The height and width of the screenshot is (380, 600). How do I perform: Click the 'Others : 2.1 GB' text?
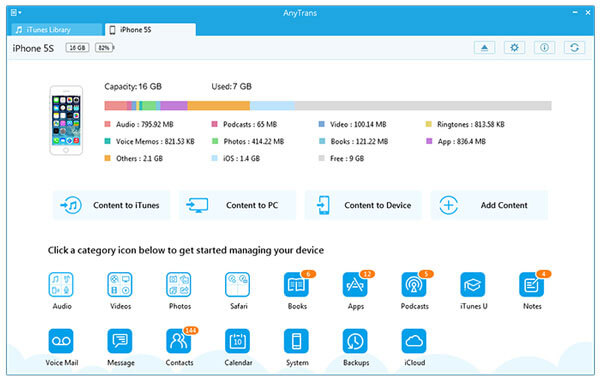(x=139, y=158)
